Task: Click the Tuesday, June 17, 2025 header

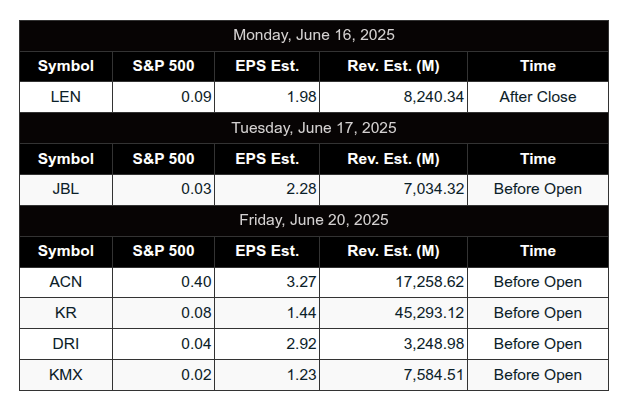Action: 314,128
